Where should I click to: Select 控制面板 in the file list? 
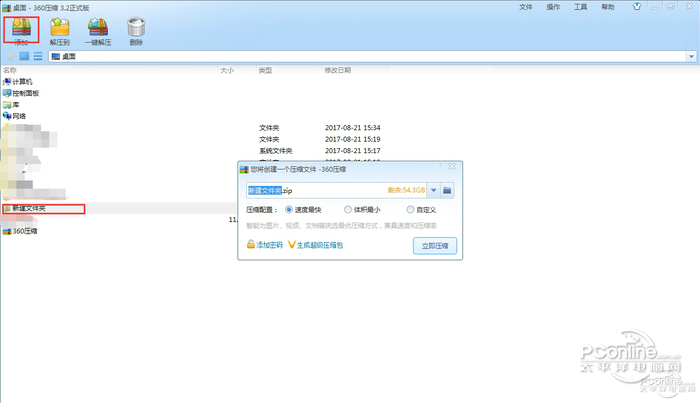(x=21, y=93)
